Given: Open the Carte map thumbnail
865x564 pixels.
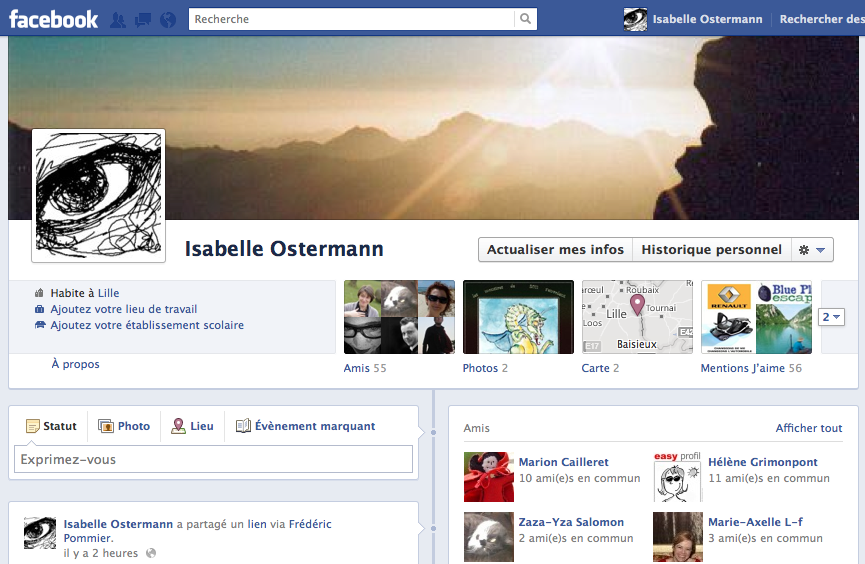Looking at the screenshot, I should pos(637,317).
